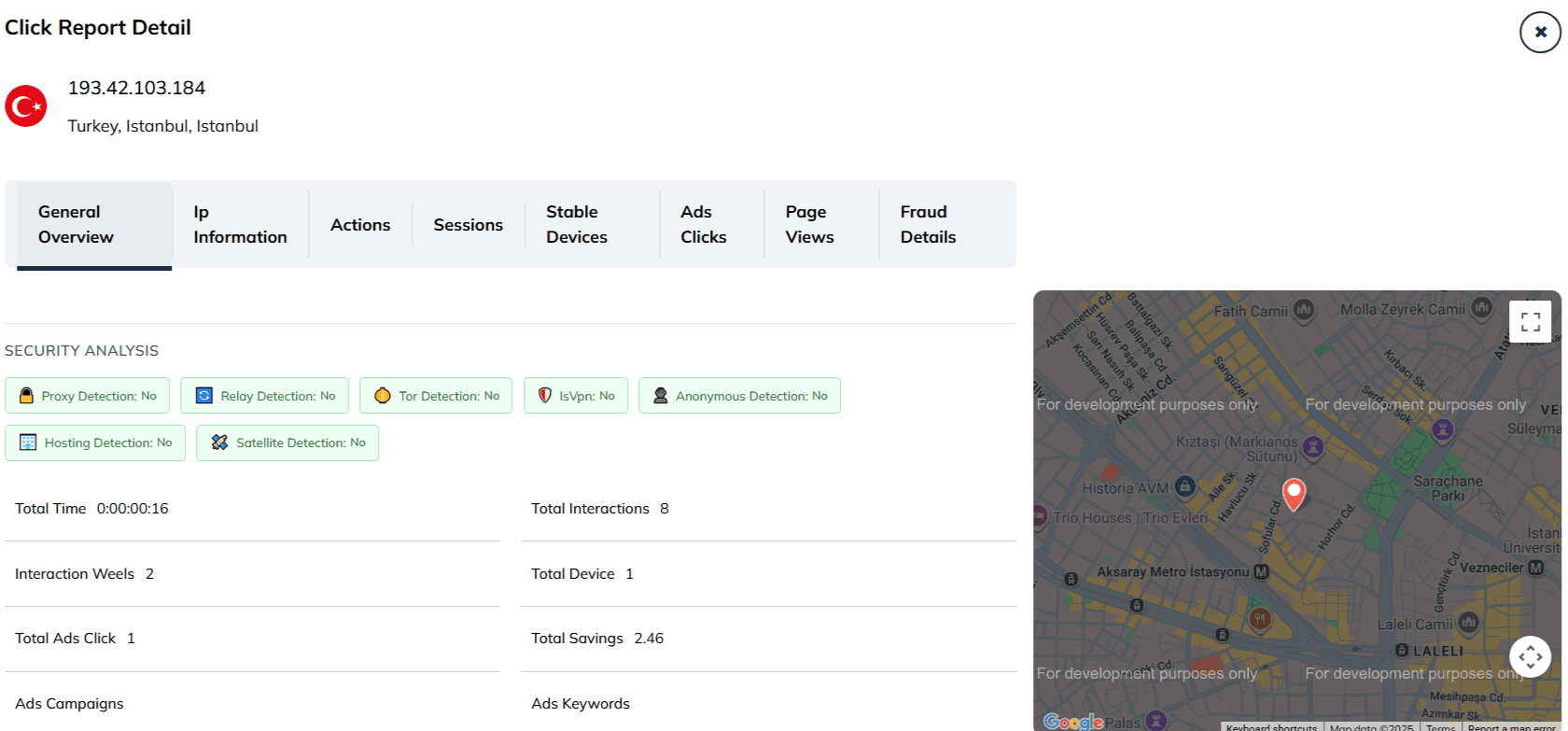Click the Total Device row
The image size is (1568, 731).
(x=768, y=574)
